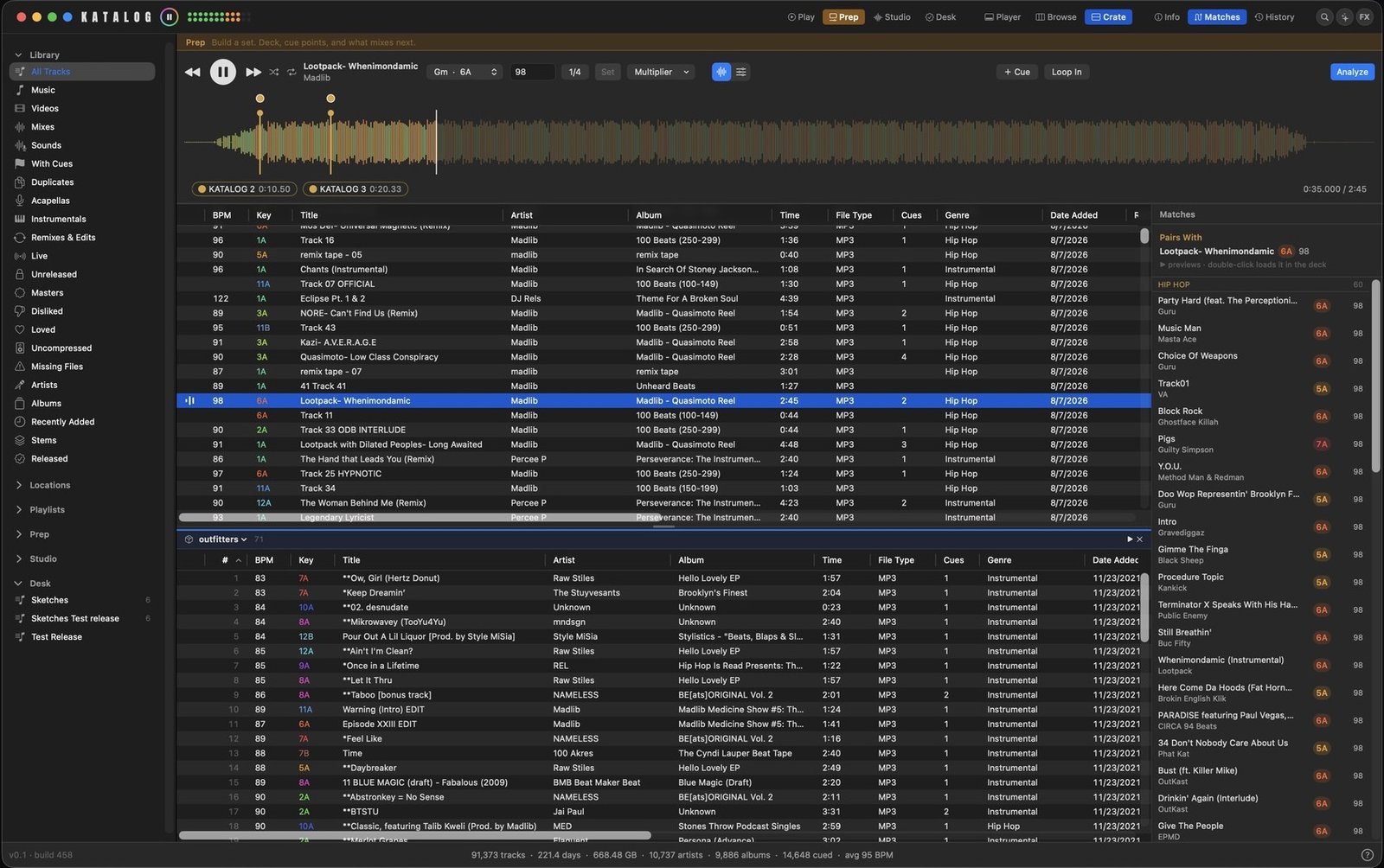Viewport: 1384px width, 868px height.
Task: Open Videos in the library sidebar
Action: (x=82, y=108)
